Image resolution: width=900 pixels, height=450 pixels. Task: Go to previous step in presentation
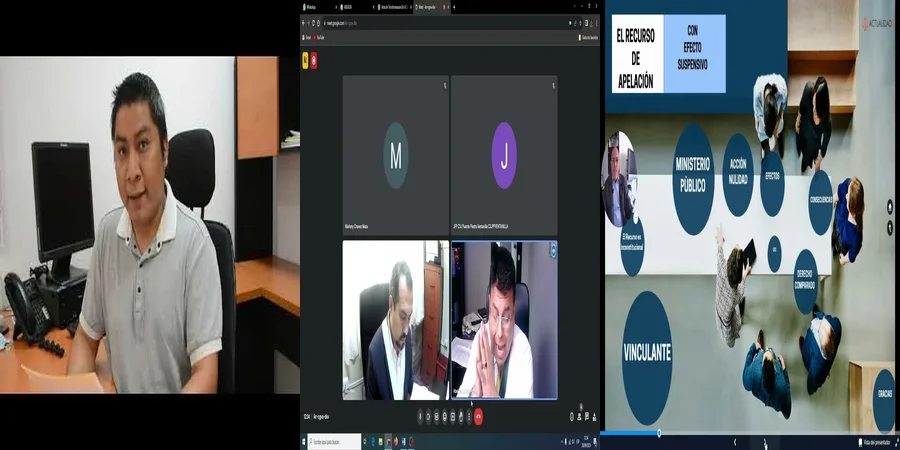(x=735, y=442)
